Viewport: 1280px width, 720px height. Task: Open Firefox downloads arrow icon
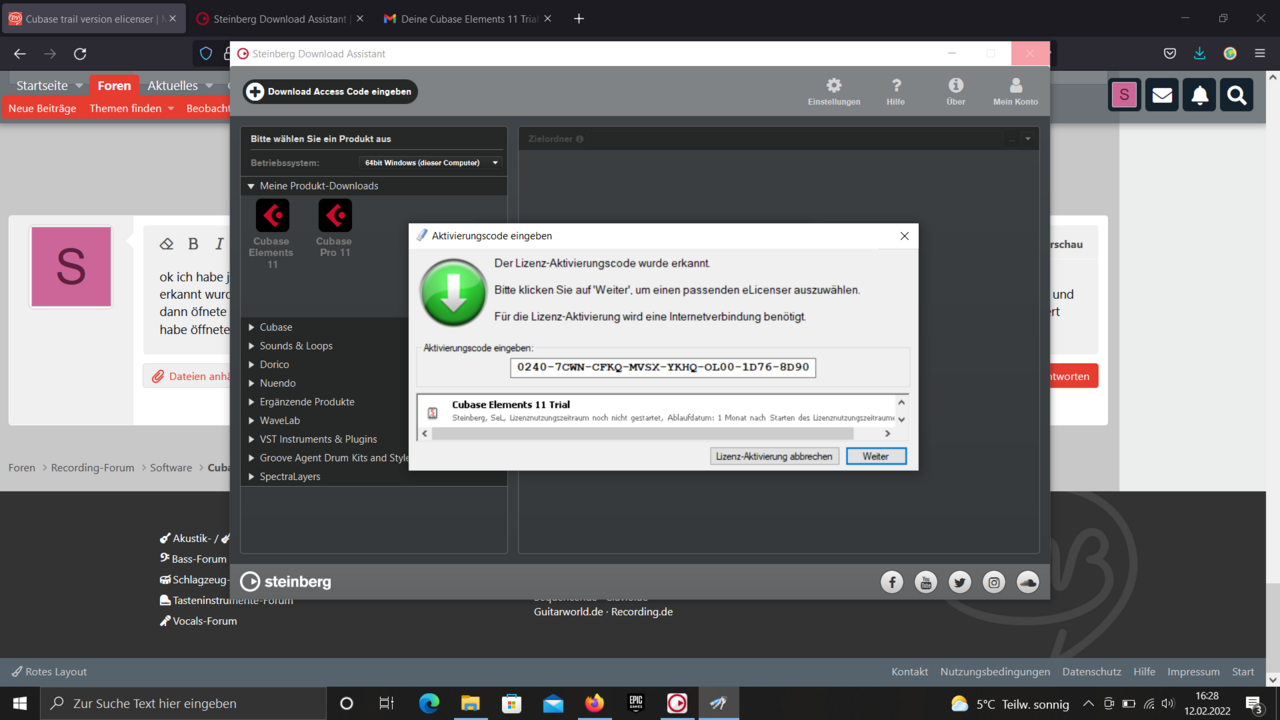(1199, 54)
